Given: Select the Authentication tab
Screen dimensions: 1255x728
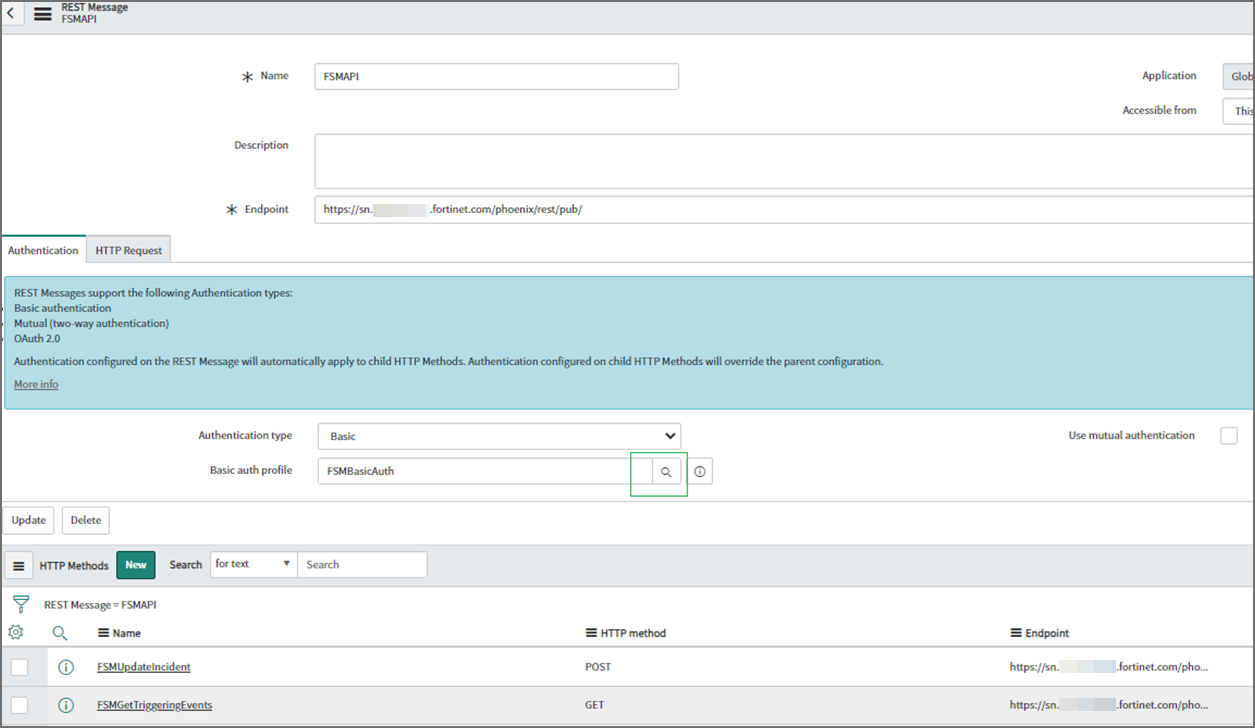Looking at the screenshot, I should point(43,250).
